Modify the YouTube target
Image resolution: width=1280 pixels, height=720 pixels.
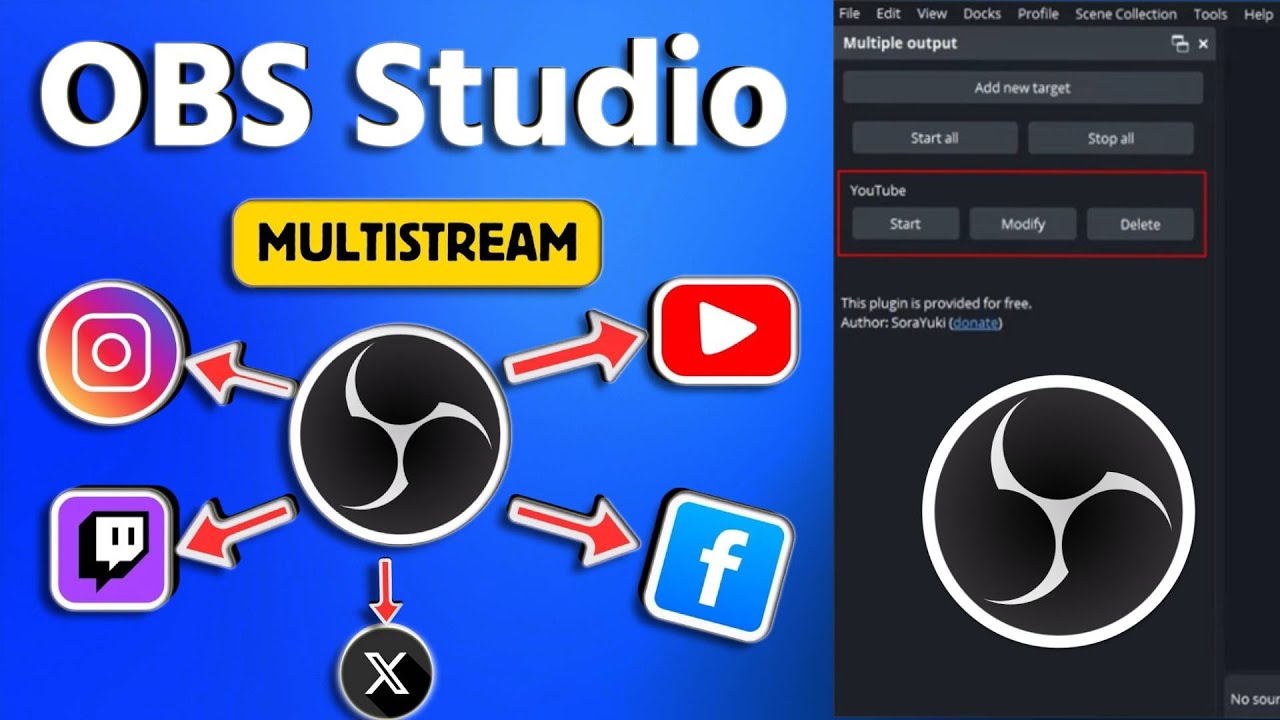point(1022,224)
